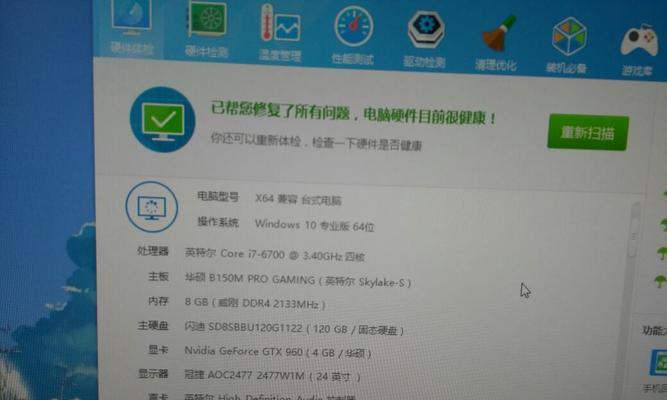Select the 闪迪 SD8SBBU120G1122 disk value

pos(294,329)
